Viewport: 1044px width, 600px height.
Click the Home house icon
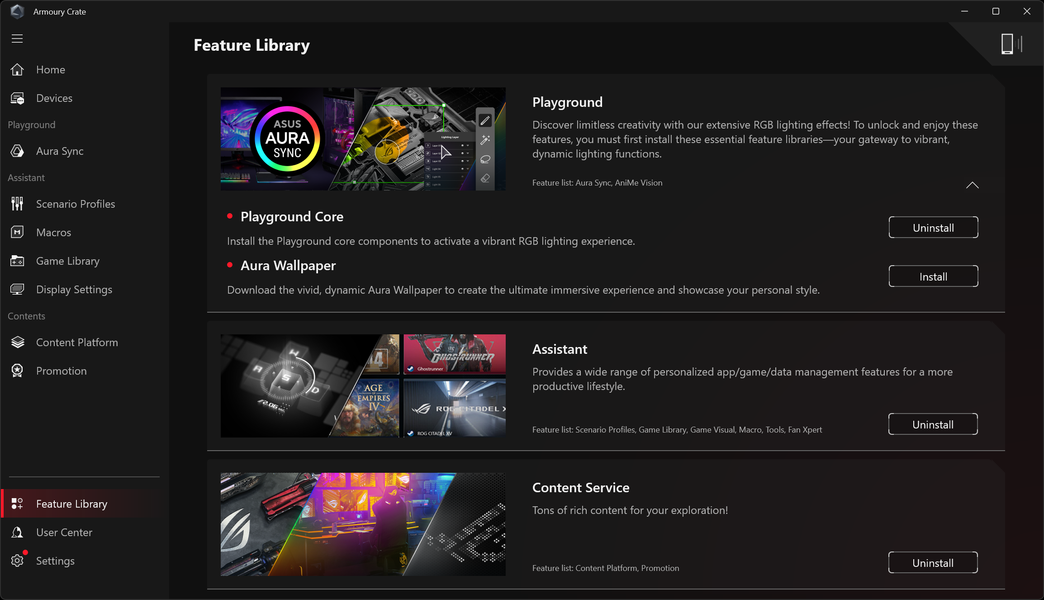(17, 69)
